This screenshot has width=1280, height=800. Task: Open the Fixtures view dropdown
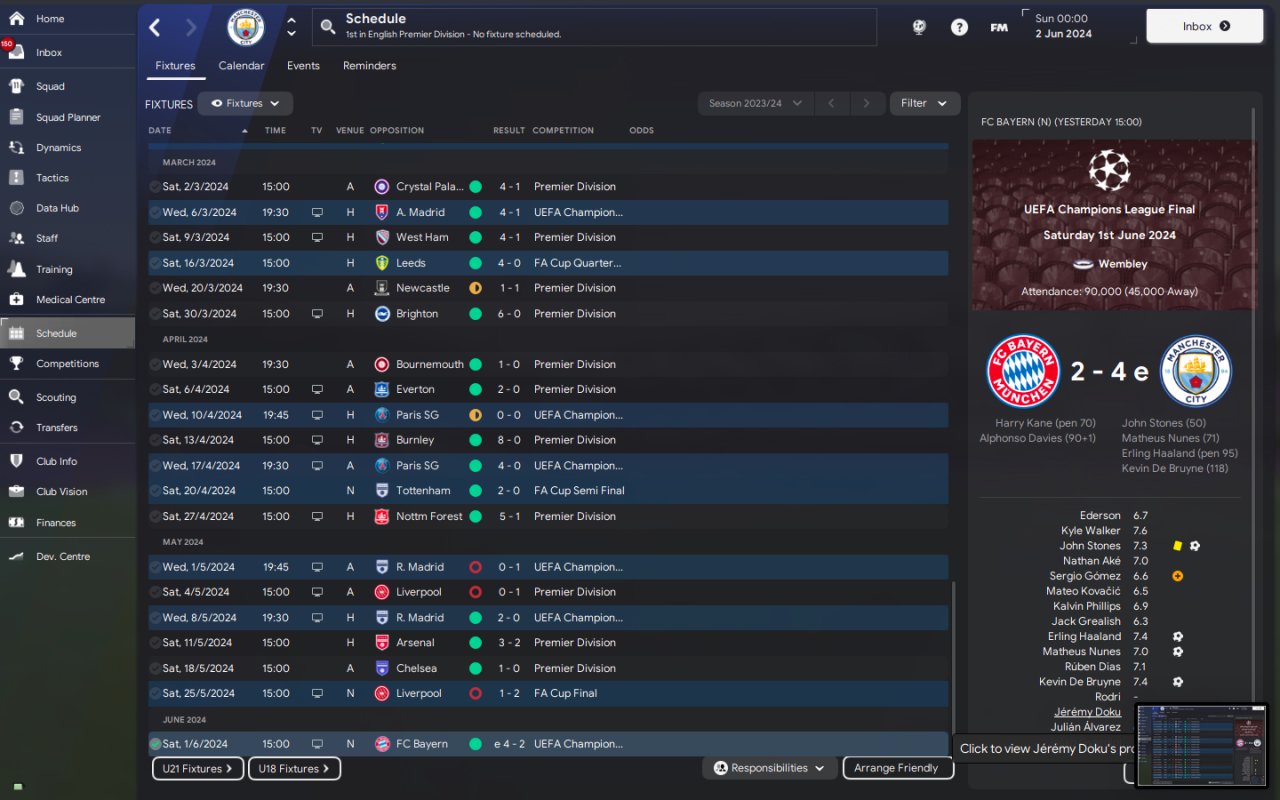[245, 103]
